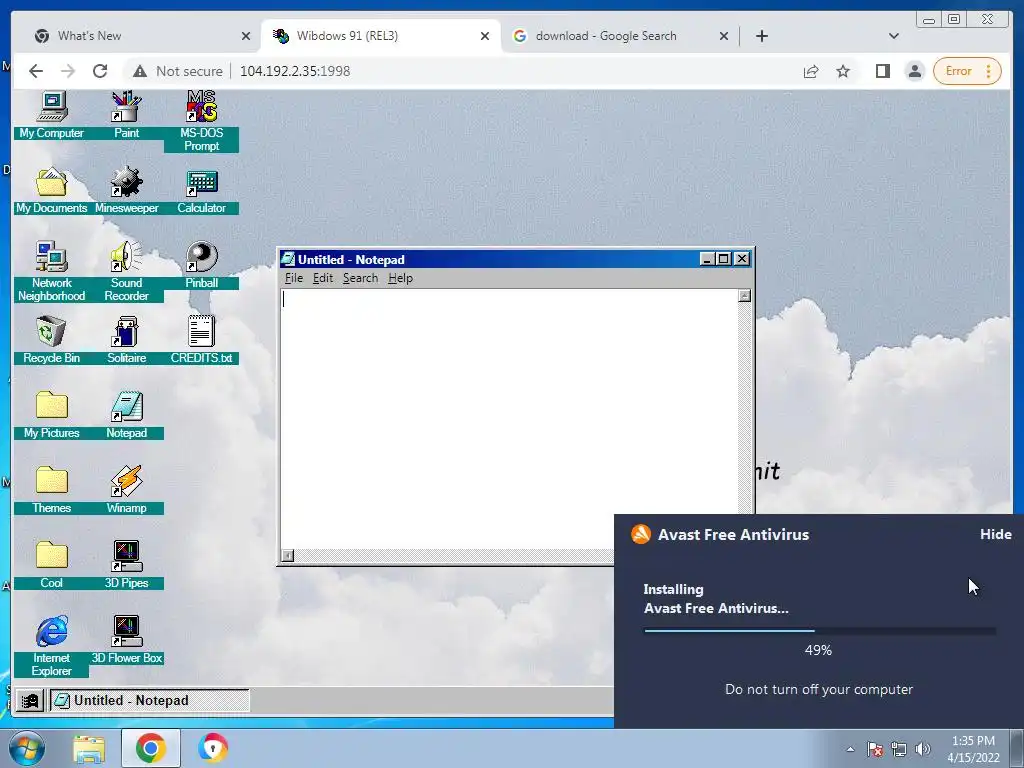This screenshot has height=768, width=1024.
Task: Open the Notepad Help menu
Action: [x=400, y=278]
